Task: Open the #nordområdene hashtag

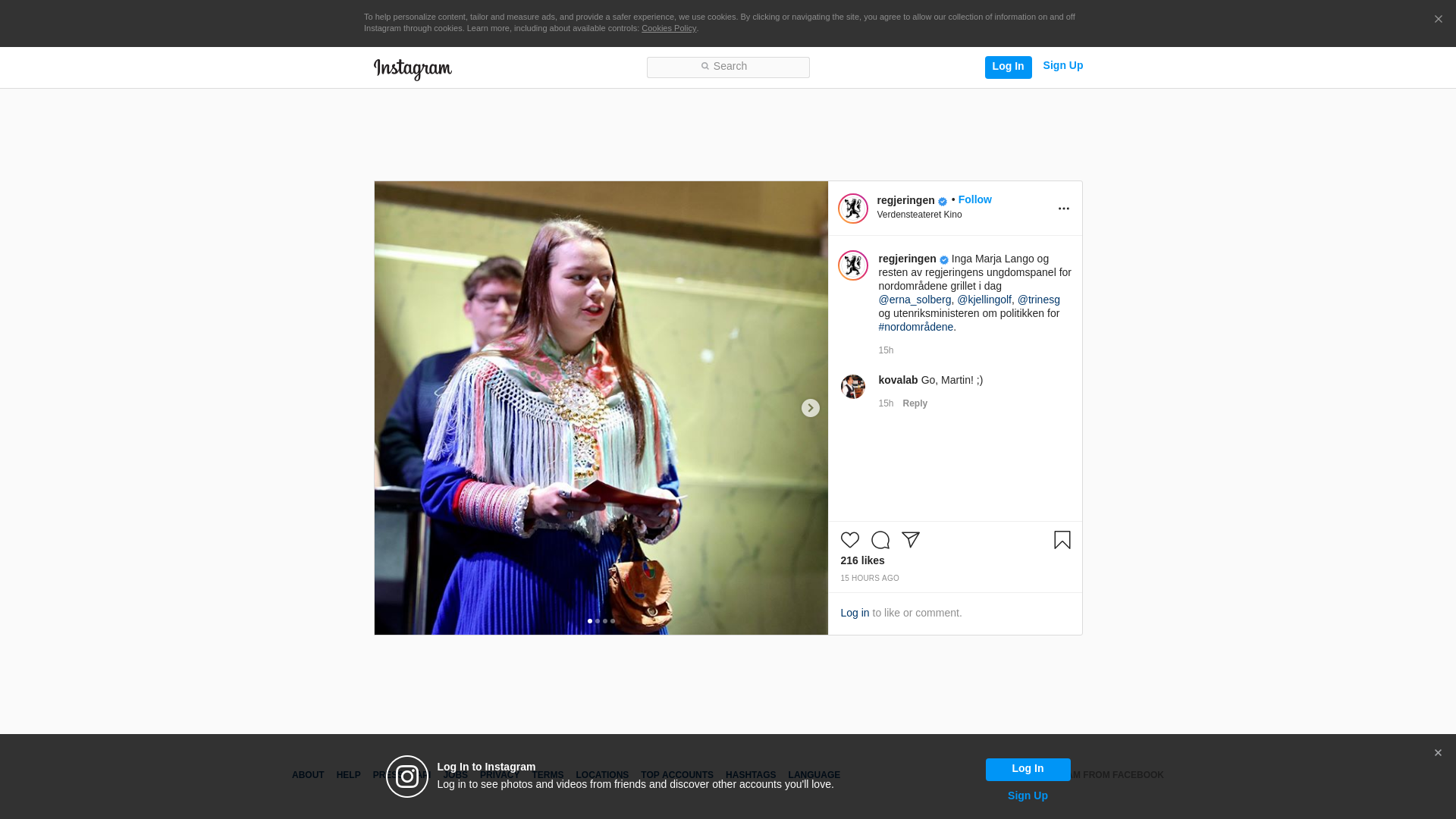Action: point(916,327)
